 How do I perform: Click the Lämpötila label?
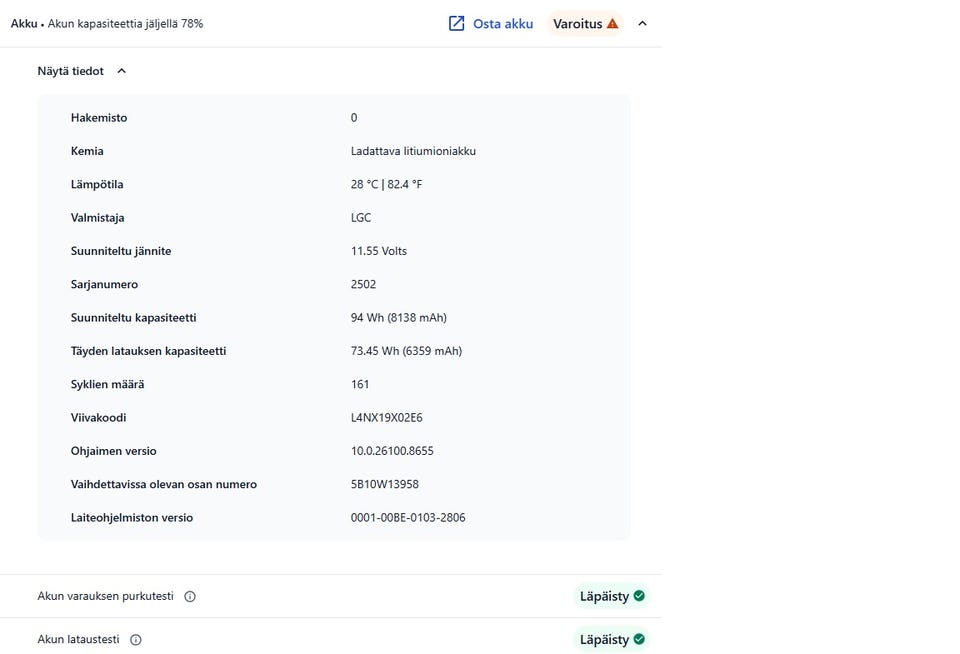[x=97, y=184]
